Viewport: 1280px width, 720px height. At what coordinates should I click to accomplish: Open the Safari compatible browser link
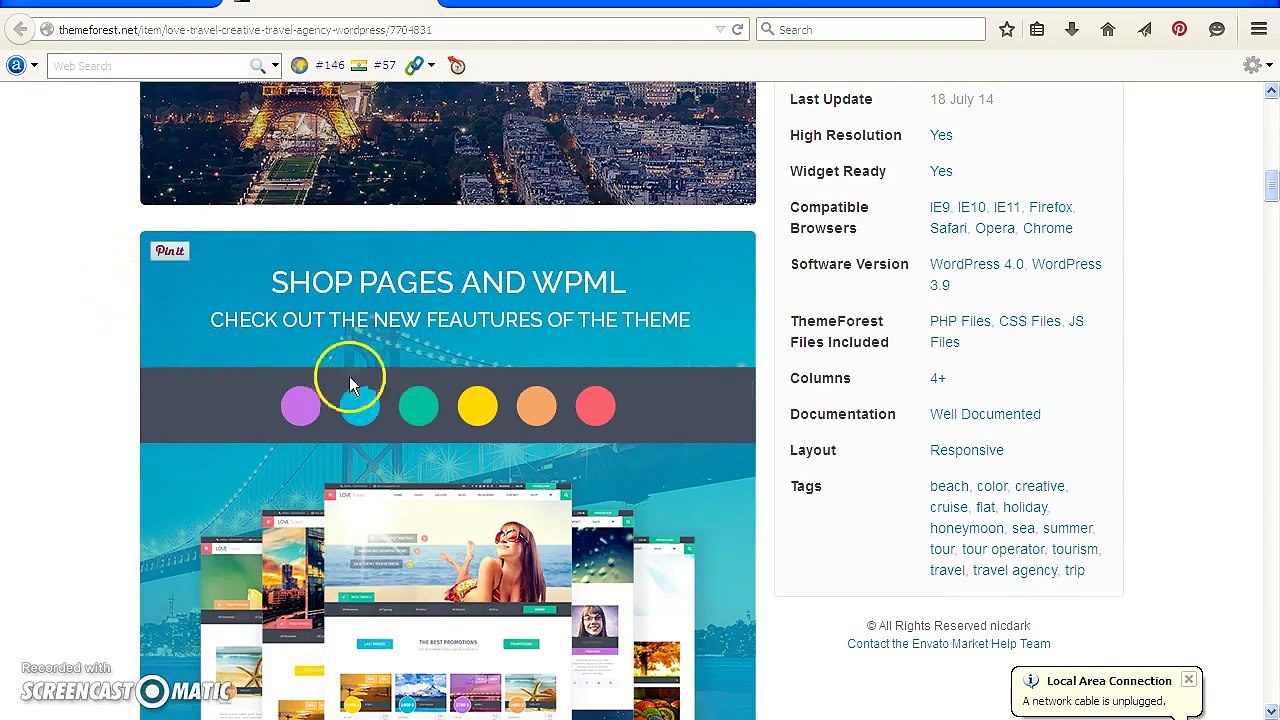pyautogui.click(x=948, y=228)
